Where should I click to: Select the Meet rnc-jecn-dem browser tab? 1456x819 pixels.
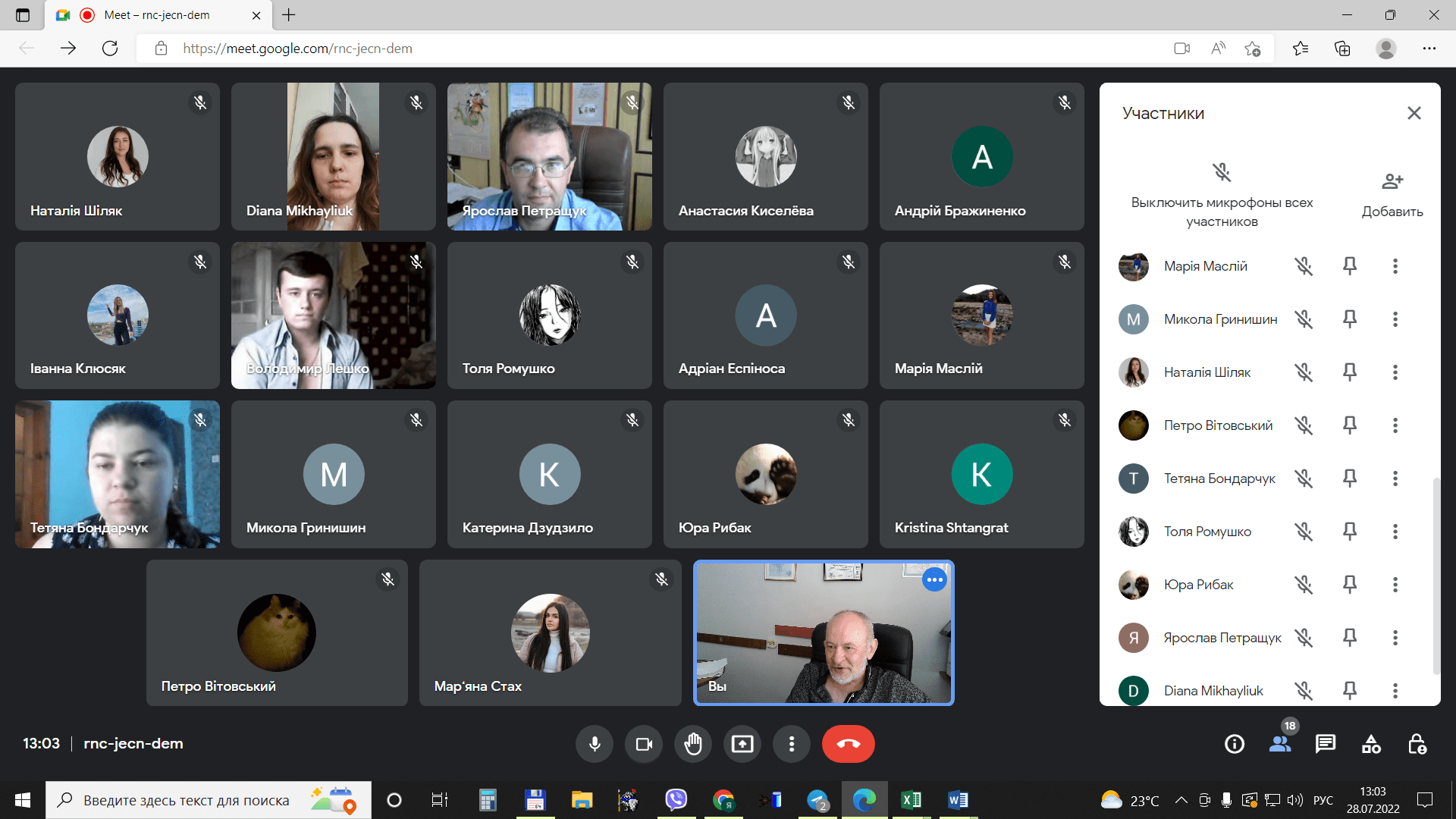(x=157, y=15)
